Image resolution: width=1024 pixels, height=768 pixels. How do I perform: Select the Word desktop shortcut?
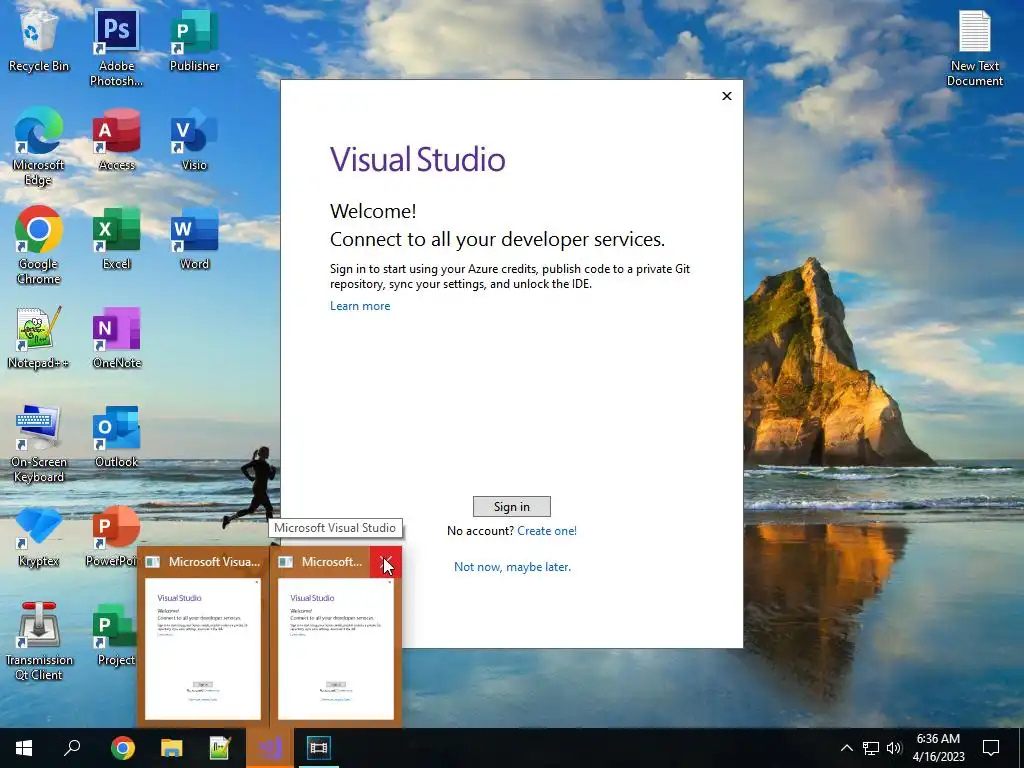[194, 239]
